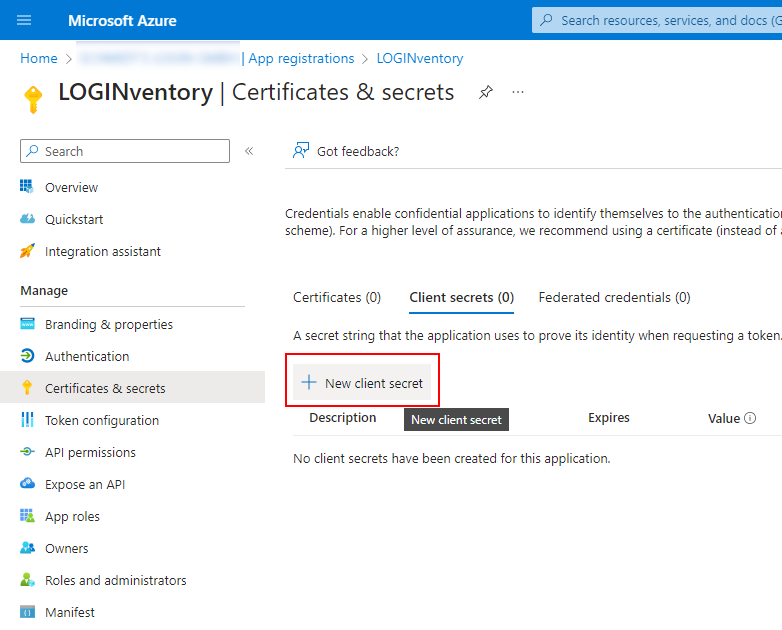Switch to Federated credentials (0) tab
Viewport: 782px width, 630px height.
coord(614,298)
